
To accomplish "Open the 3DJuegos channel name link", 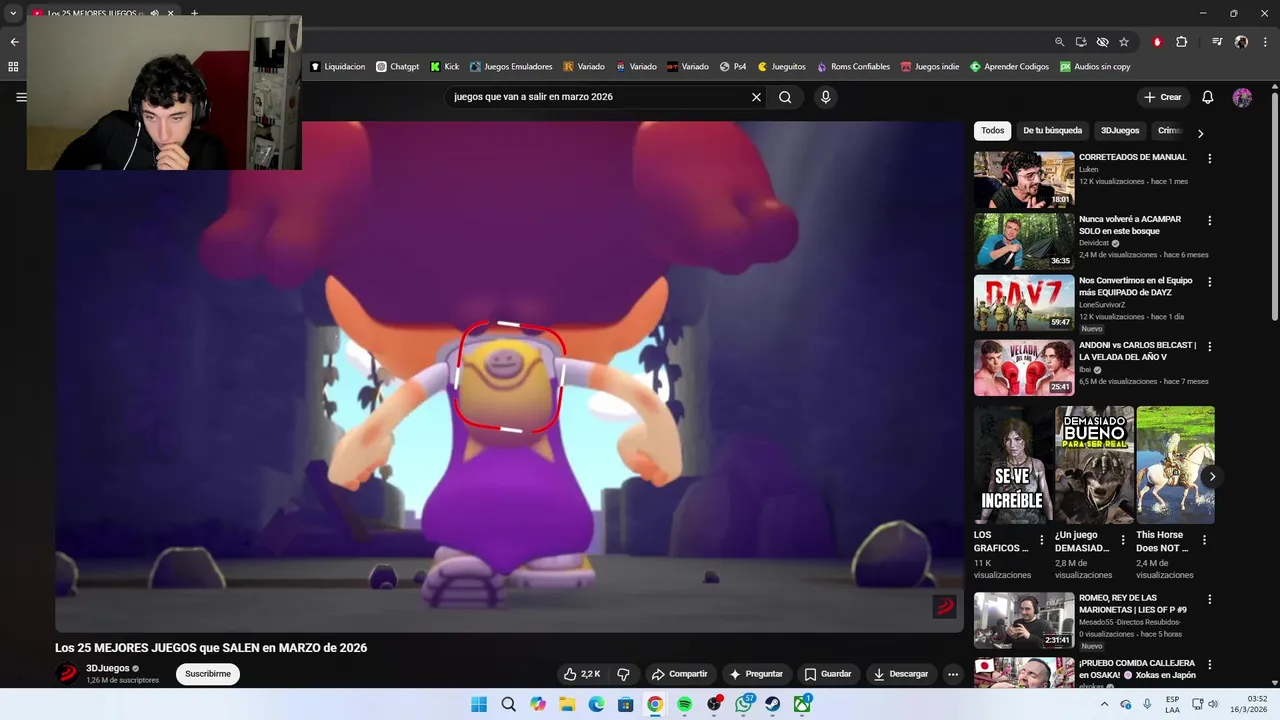I will point(108,668).
